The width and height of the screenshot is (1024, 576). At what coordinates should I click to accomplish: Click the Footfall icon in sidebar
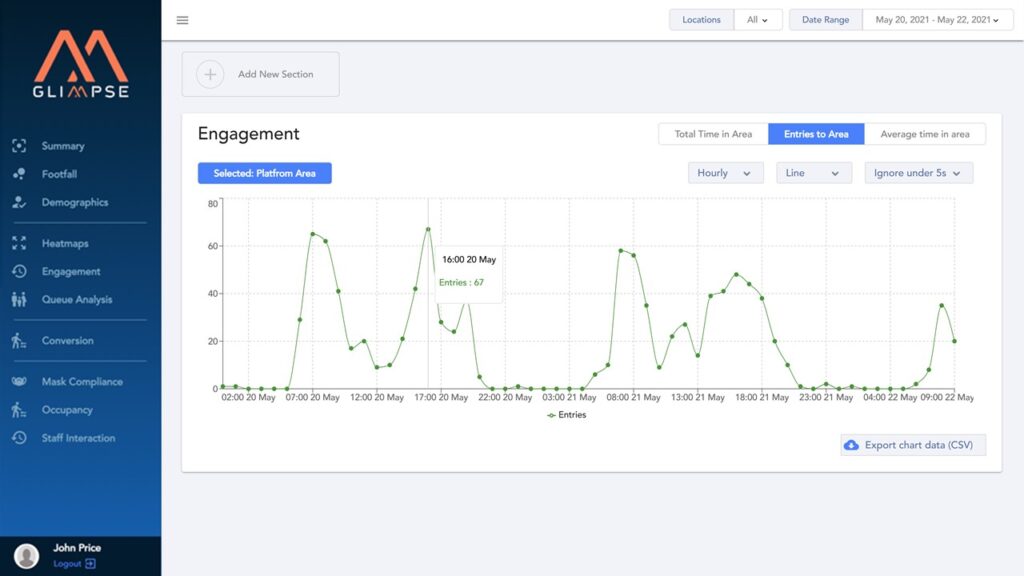(x=19, y=174)
